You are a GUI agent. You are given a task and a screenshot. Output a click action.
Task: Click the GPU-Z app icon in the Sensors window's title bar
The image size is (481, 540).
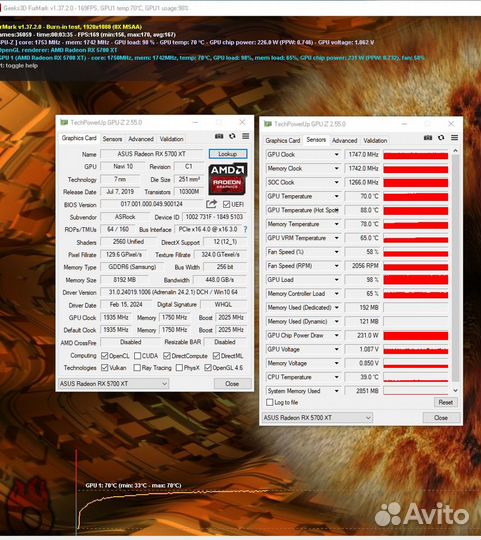pos(268,124)
